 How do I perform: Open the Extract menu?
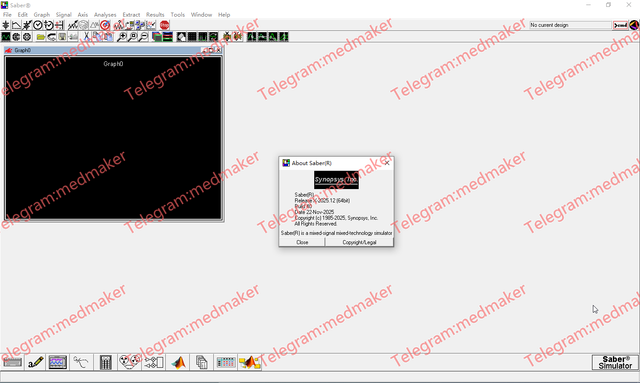(131, 15)
